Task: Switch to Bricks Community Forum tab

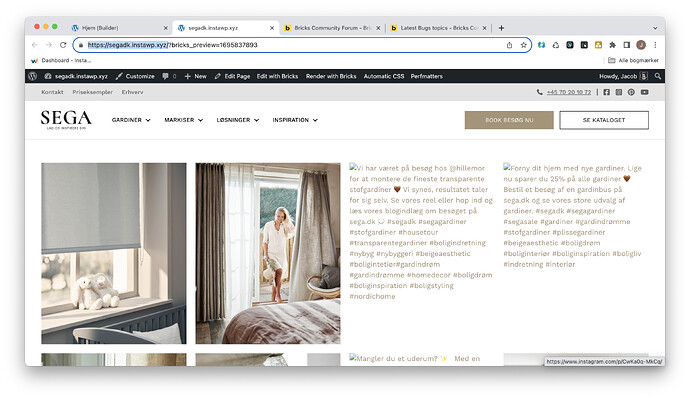Action: 332,28
